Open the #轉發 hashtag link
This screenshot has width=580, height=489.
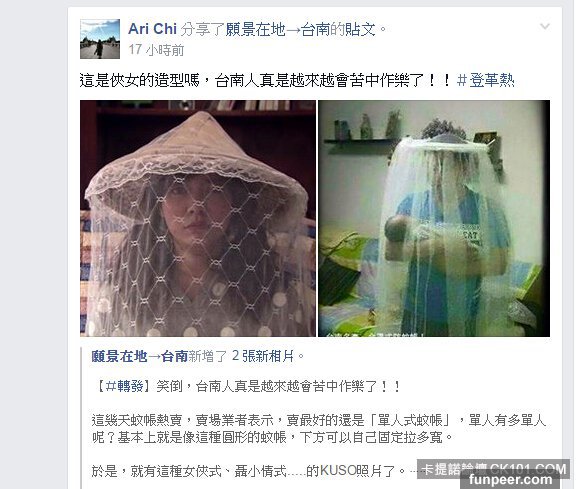click(x=124, y=387)
